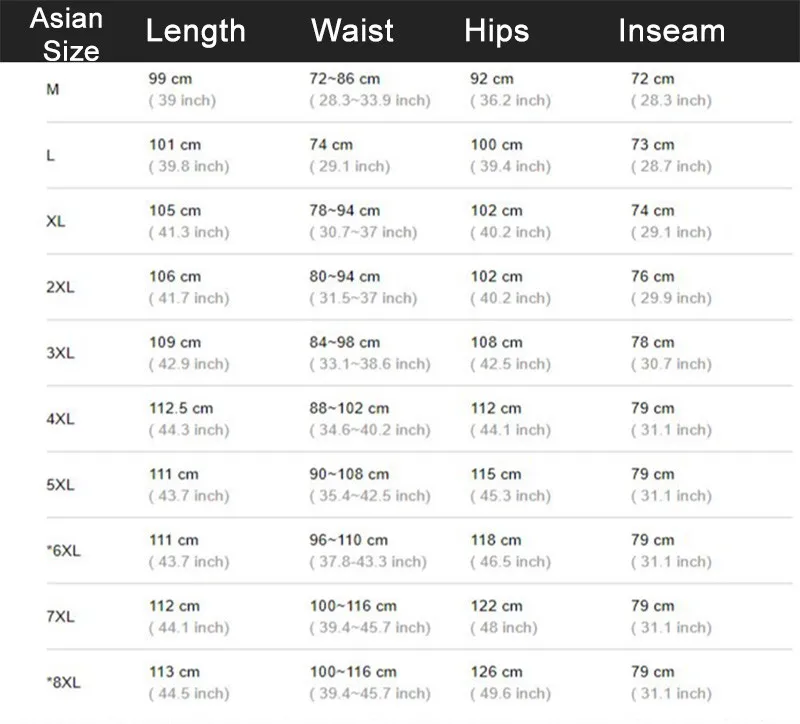Select the Length column header

point(195,31)
